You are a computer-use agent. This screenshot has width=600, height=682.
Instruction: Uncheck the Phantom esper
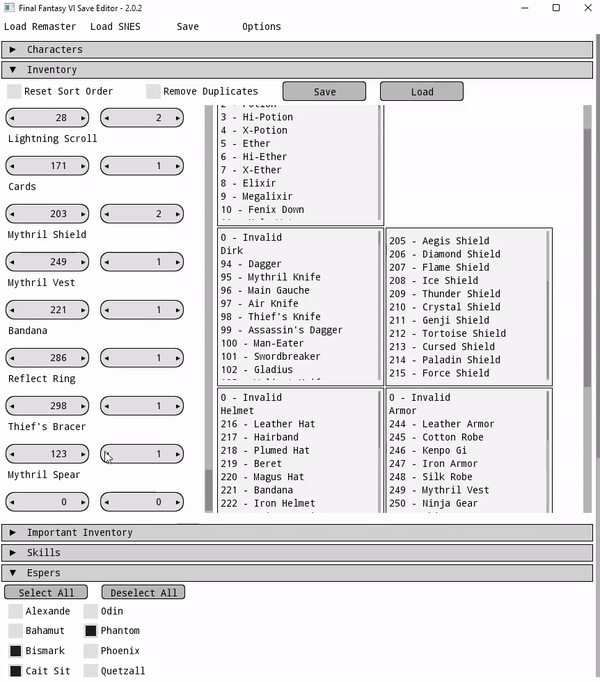click(91, 631)
